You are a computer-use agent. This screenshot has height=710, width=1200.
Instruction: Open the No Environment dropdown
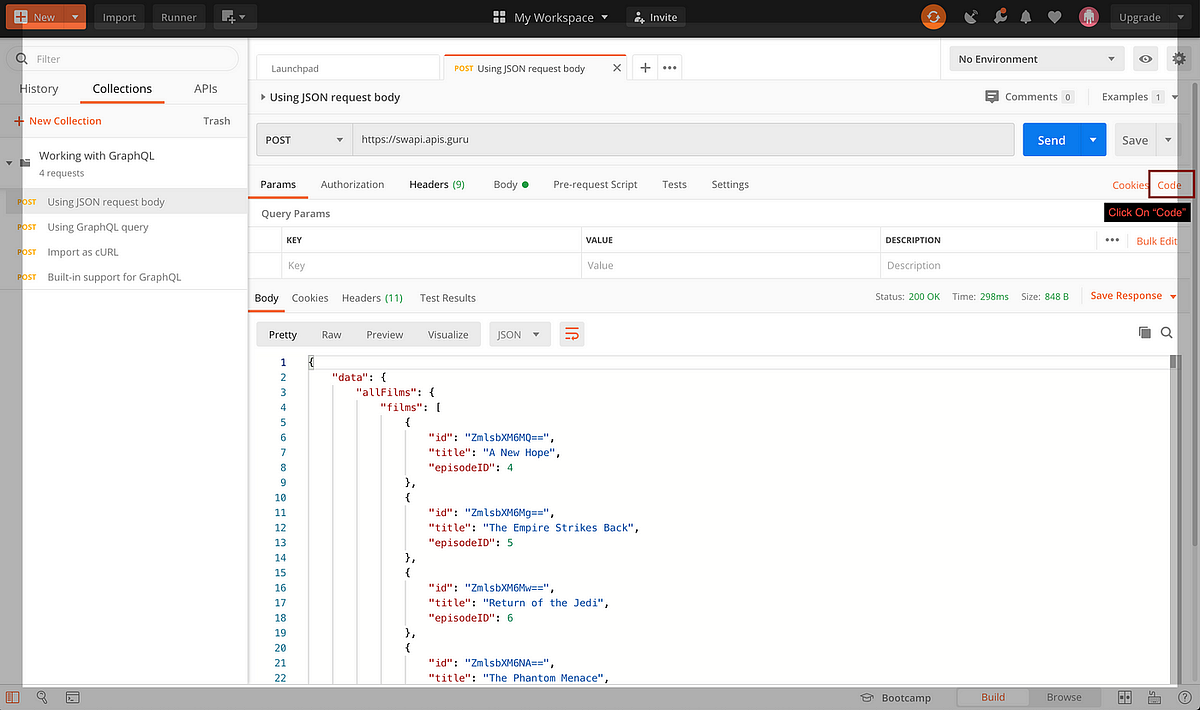pyautogui.click(x=1037, y=59)
